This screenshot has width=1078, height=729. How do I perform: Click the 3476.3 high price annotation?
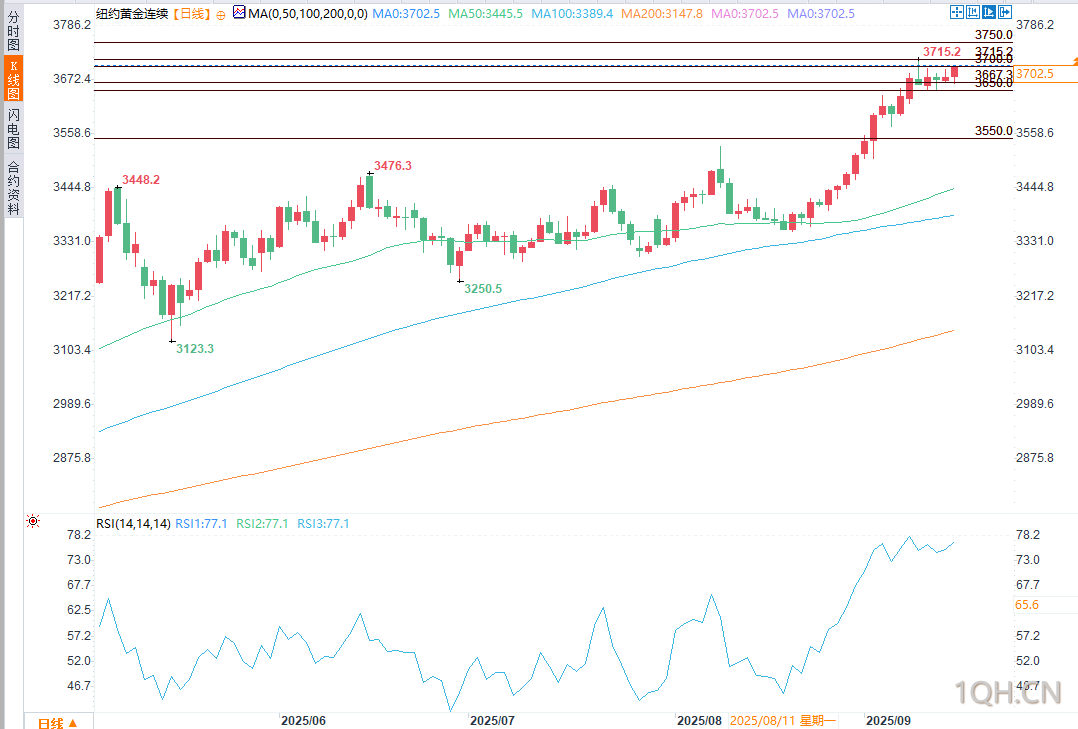(393, 166)
